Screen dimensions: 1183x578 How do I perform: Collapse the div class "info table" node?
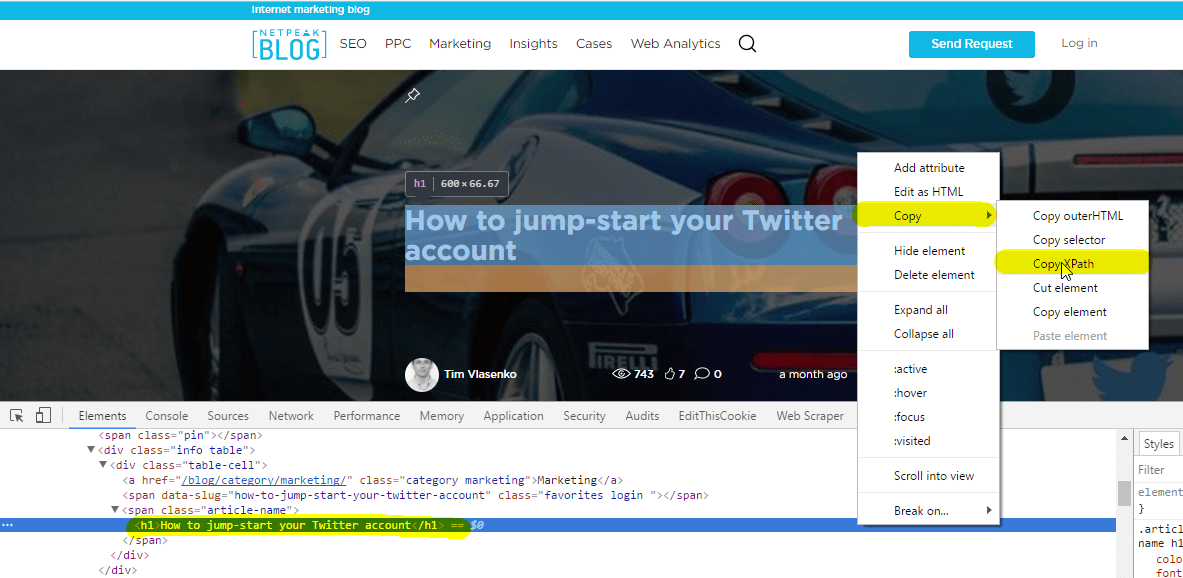coord(91,450)
